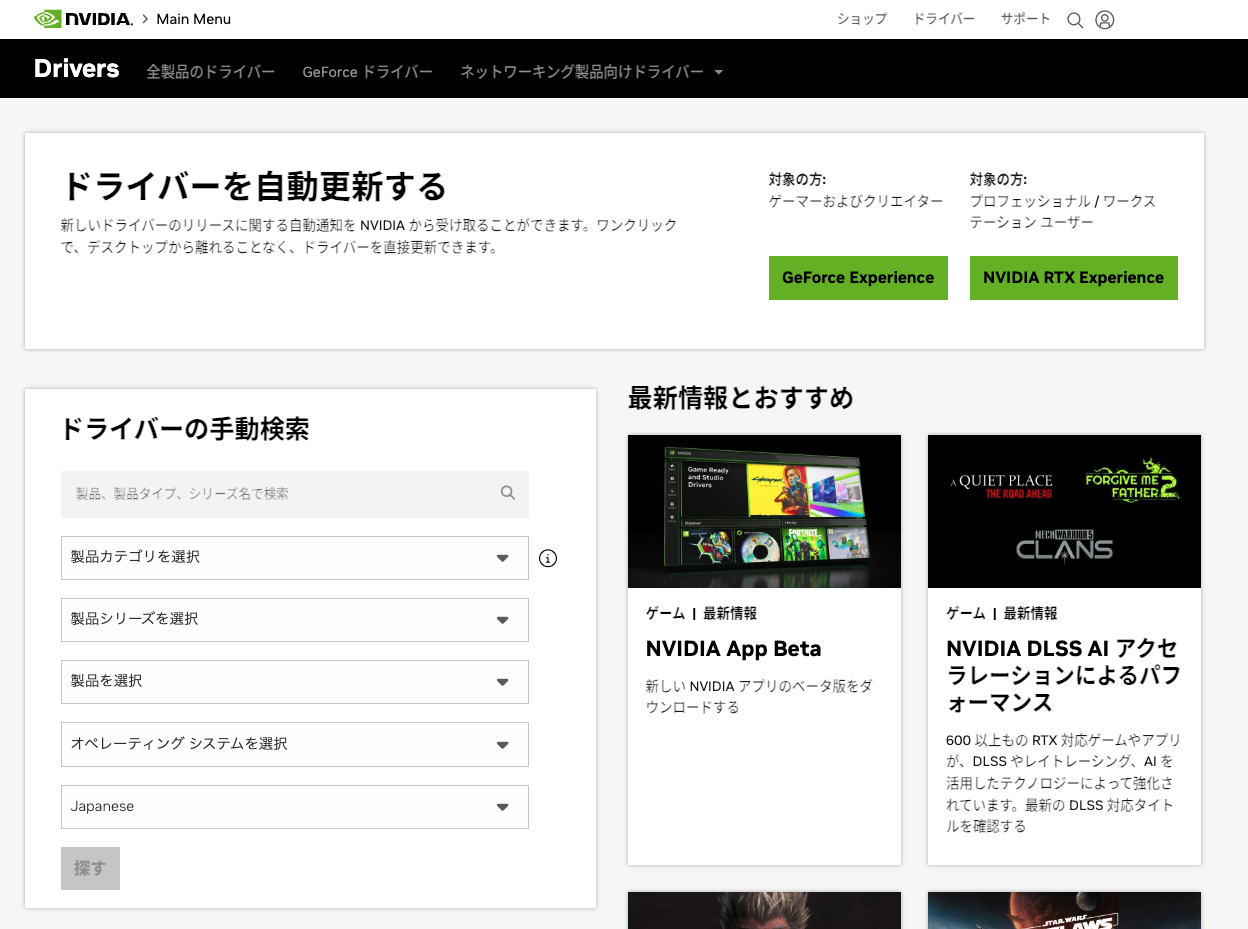
Task: Open the NVIDIA App Beta thumbnail image
Action: 764,511
